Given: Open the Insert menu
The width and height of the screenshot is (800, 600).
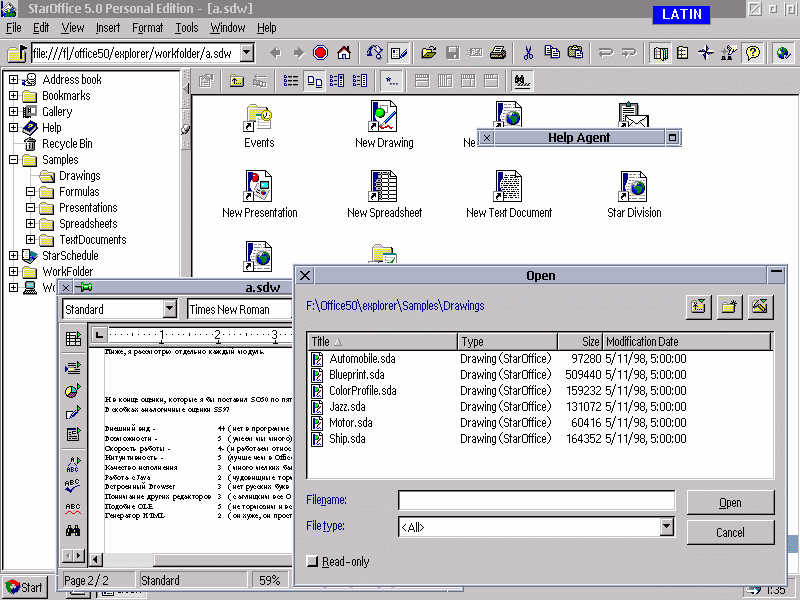Looking at the screenshot, I should tap(108, 28).
